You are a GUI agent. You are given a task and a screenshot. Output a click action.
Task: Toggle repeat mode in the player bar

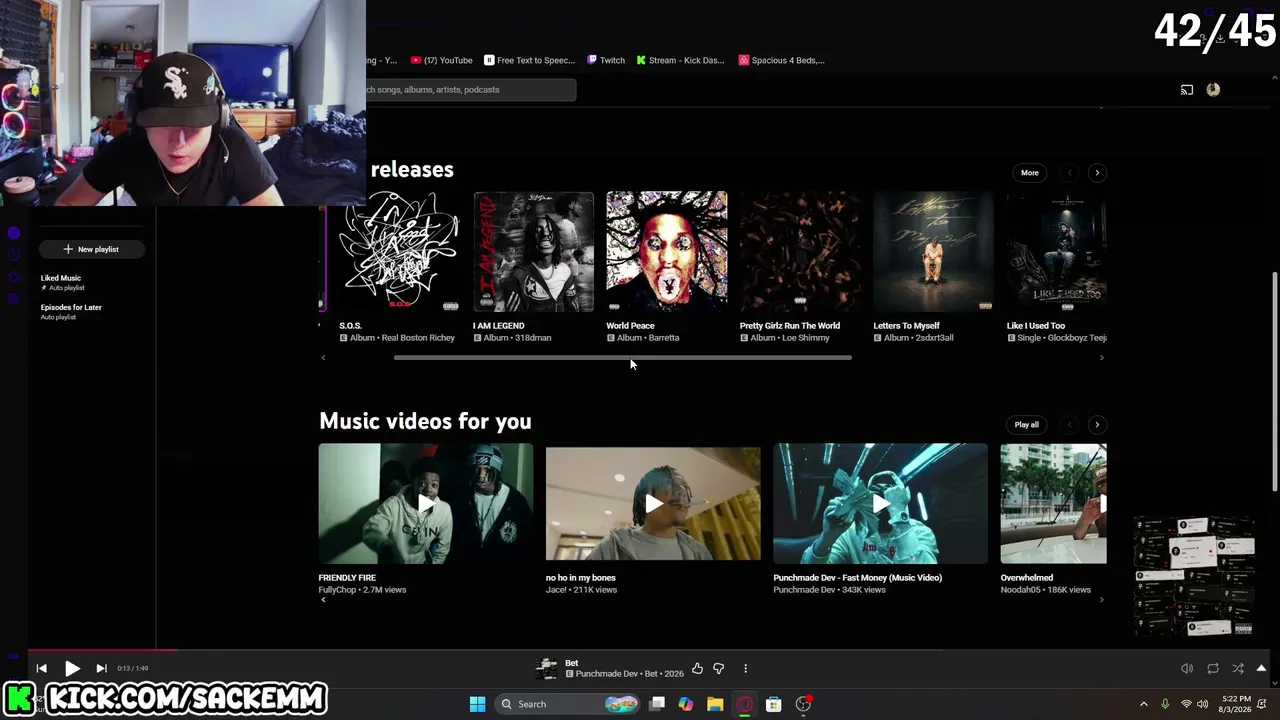(x=1213, y=668)
